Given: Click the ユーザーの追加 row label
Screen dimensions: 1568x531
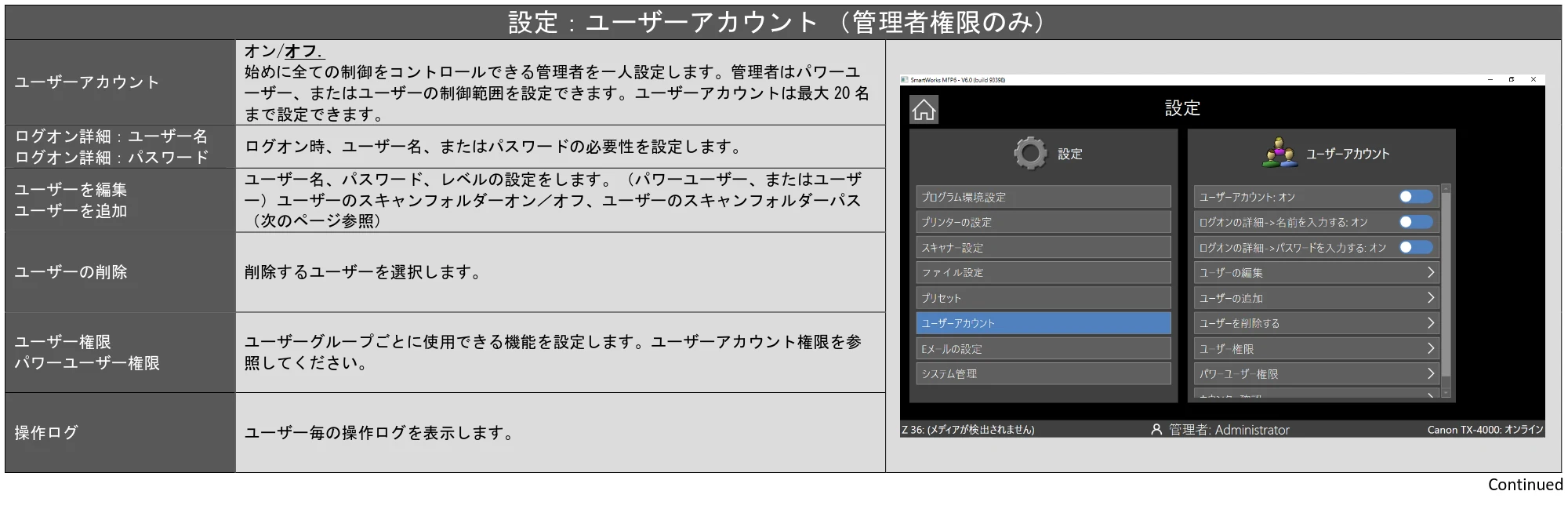Looking at the screenshot, I should (x=1231, y=298).
